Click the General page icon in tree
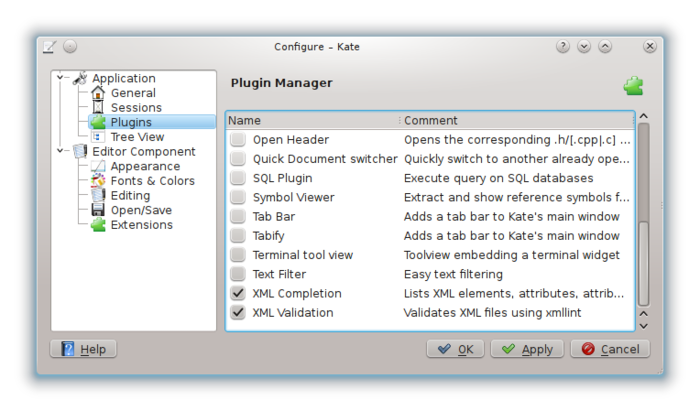The width and height of the screenshot is (700, 411). click(98, 93)
